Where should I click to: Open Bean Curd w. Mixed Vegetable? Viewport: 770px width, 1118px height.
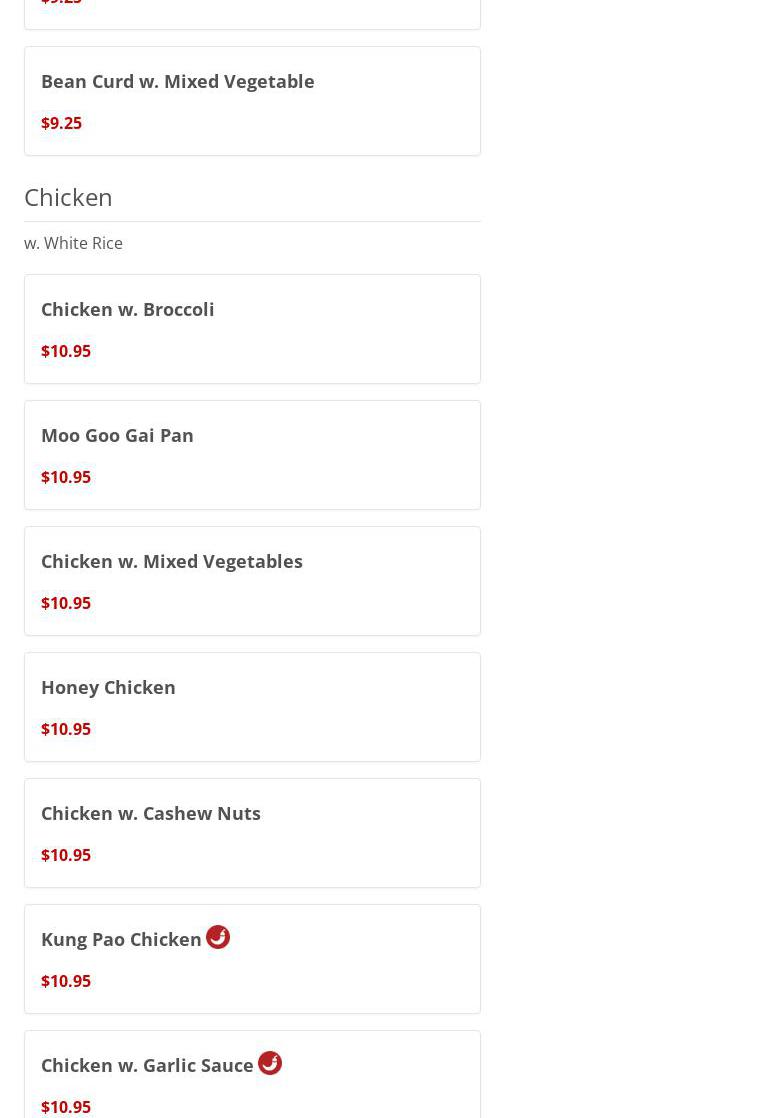tap(178, 81)
